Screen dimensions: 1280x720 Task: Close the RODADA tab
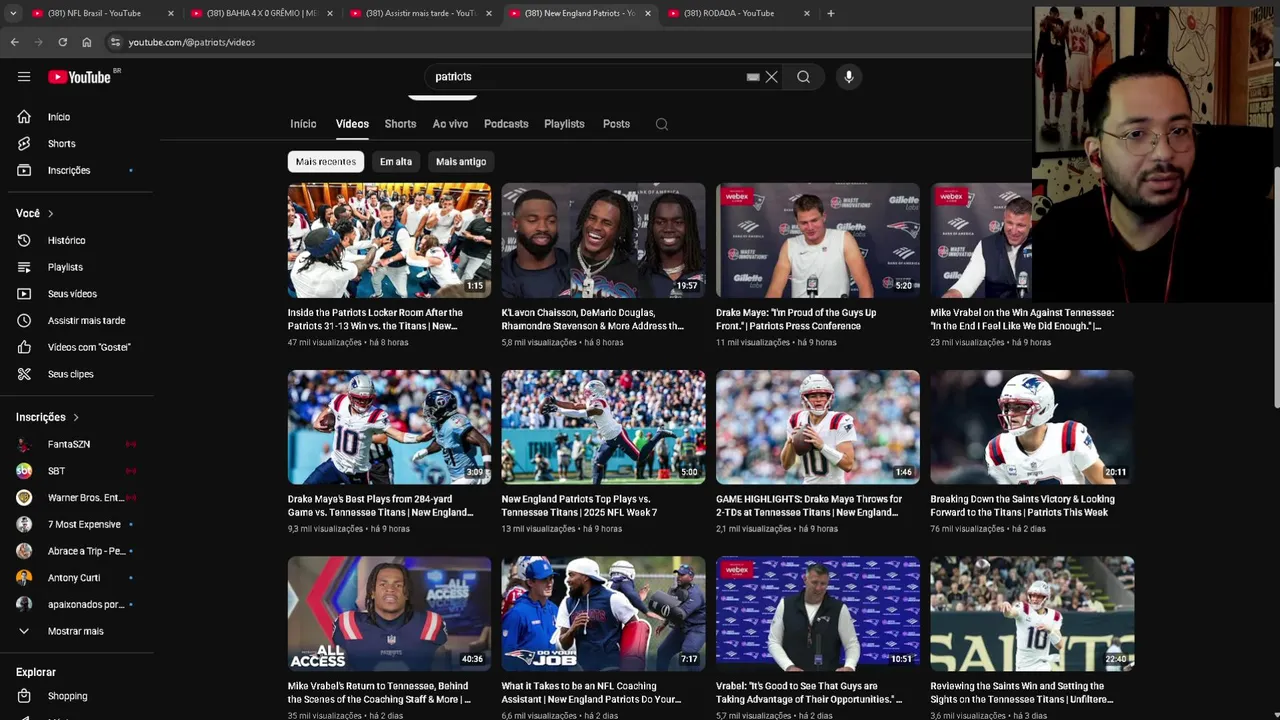pyautogui.click(x=807, y=13)
